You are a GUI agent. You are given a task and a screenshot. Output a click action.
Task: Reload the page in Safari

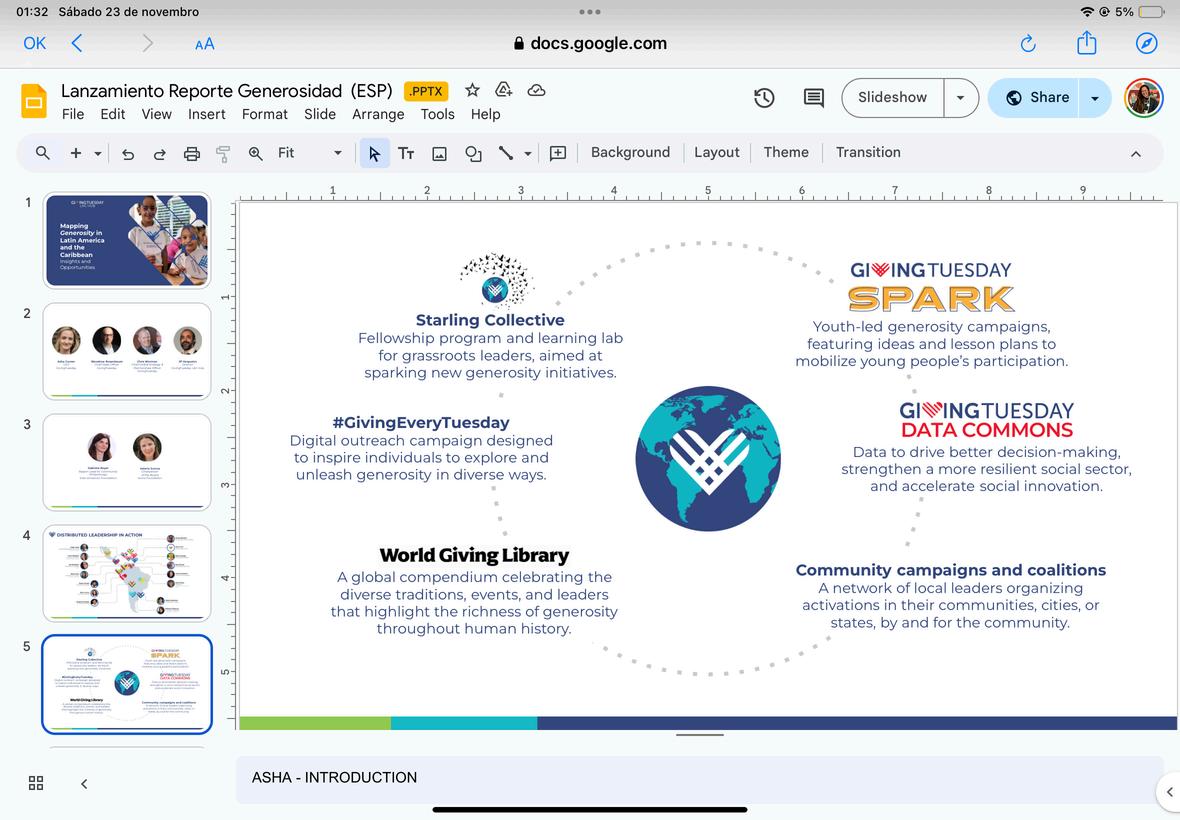click(x=1028, y=44)
